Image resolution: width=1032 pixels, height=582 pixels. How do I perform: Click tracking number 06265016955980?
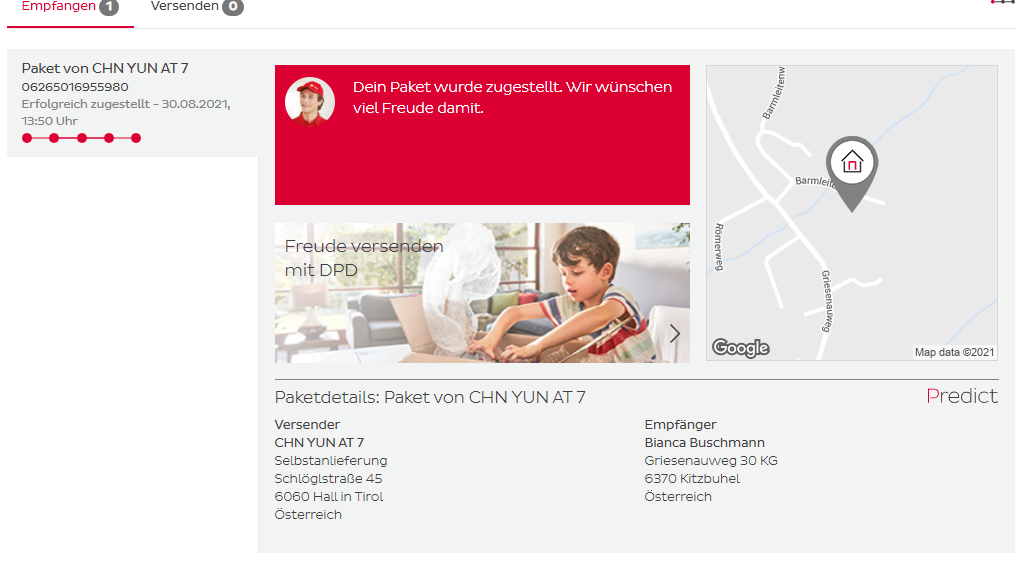pyautogui.click(x=75, y=87)
